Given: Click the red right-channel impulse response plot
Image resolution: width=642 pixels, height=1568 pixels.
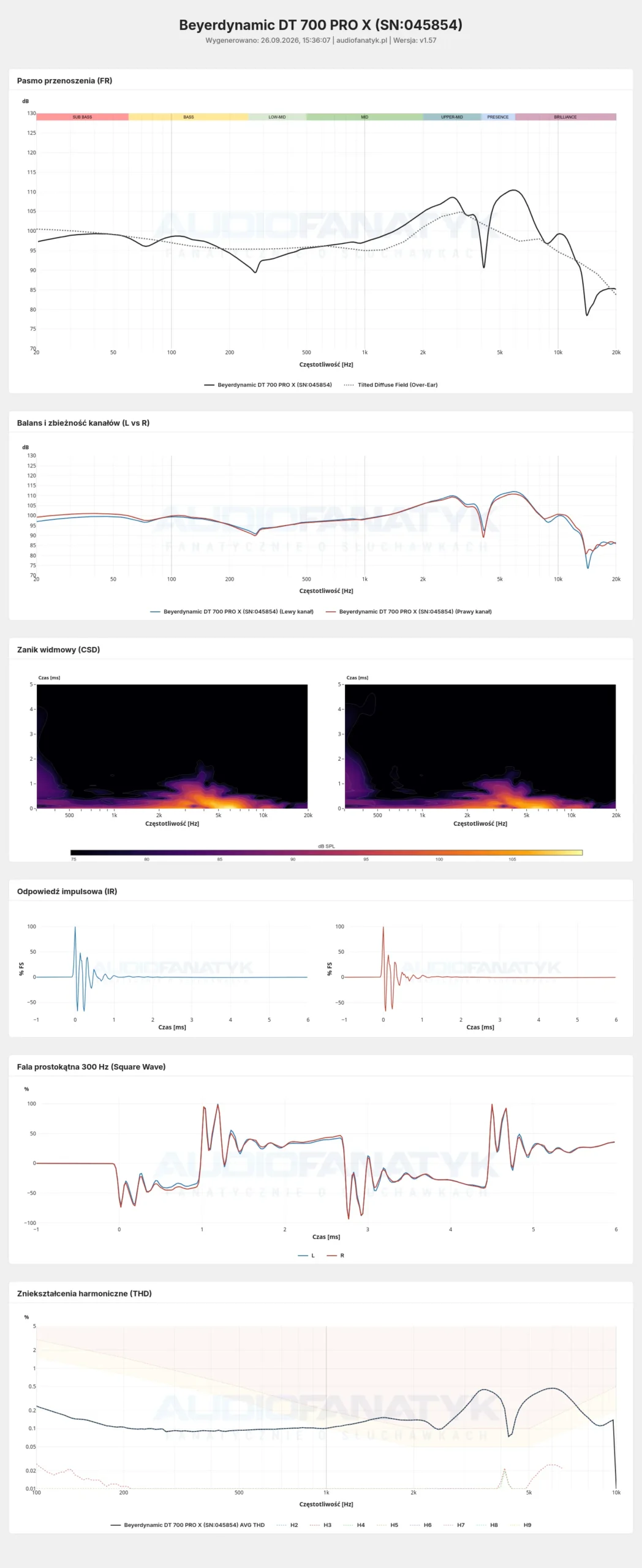Looking at the screenshot, I should (x=480, y=968).
